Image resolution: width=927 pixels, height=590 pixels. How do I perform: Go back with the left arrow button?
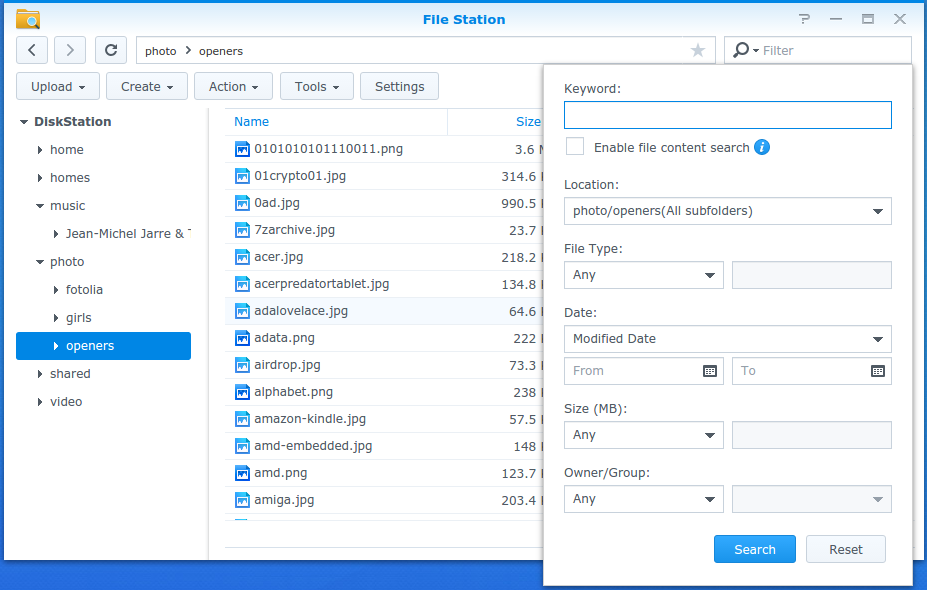point(32,50)
